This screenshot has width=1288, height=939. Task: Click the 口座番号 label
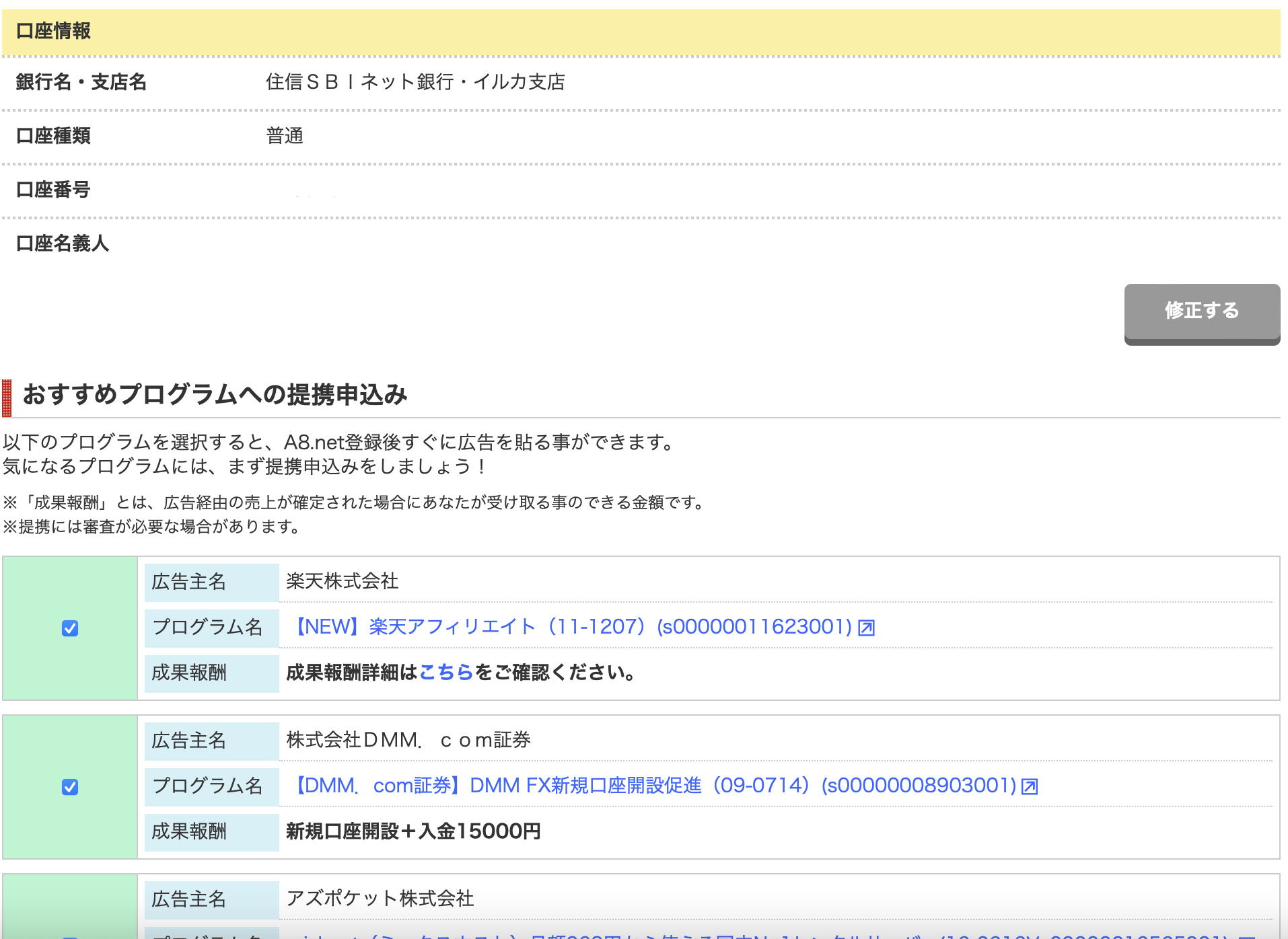pos(53,190)
